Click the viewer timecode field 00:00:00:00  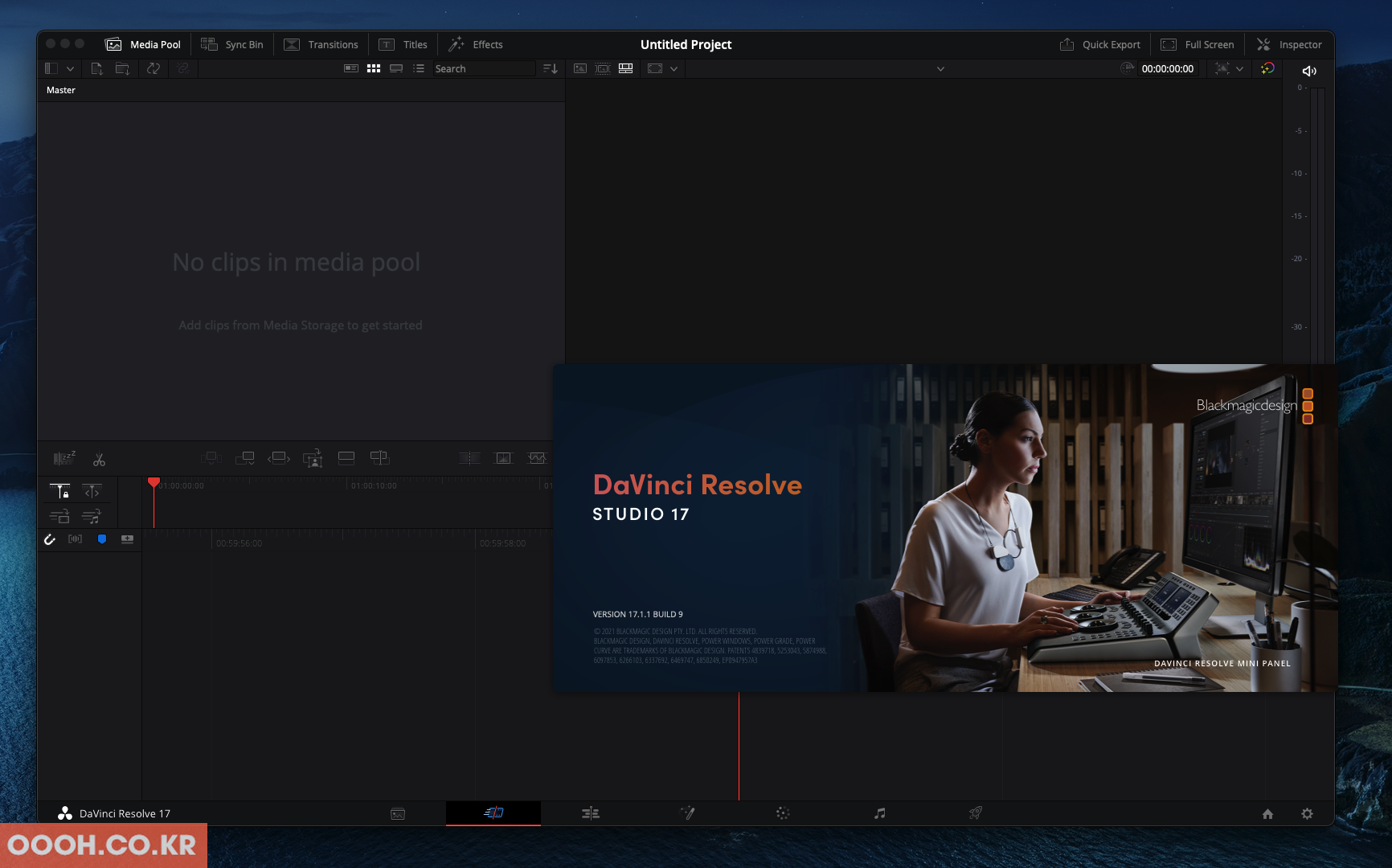tap(1167, 69)
